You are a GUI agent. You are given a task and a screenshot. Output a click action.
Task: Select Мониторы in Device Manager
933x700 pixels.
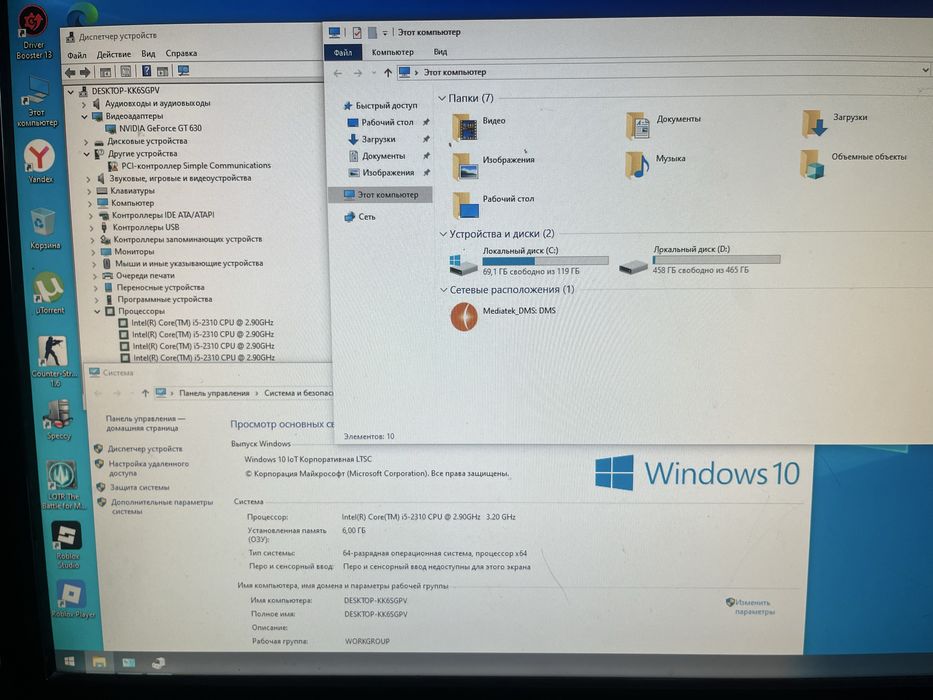129,251
